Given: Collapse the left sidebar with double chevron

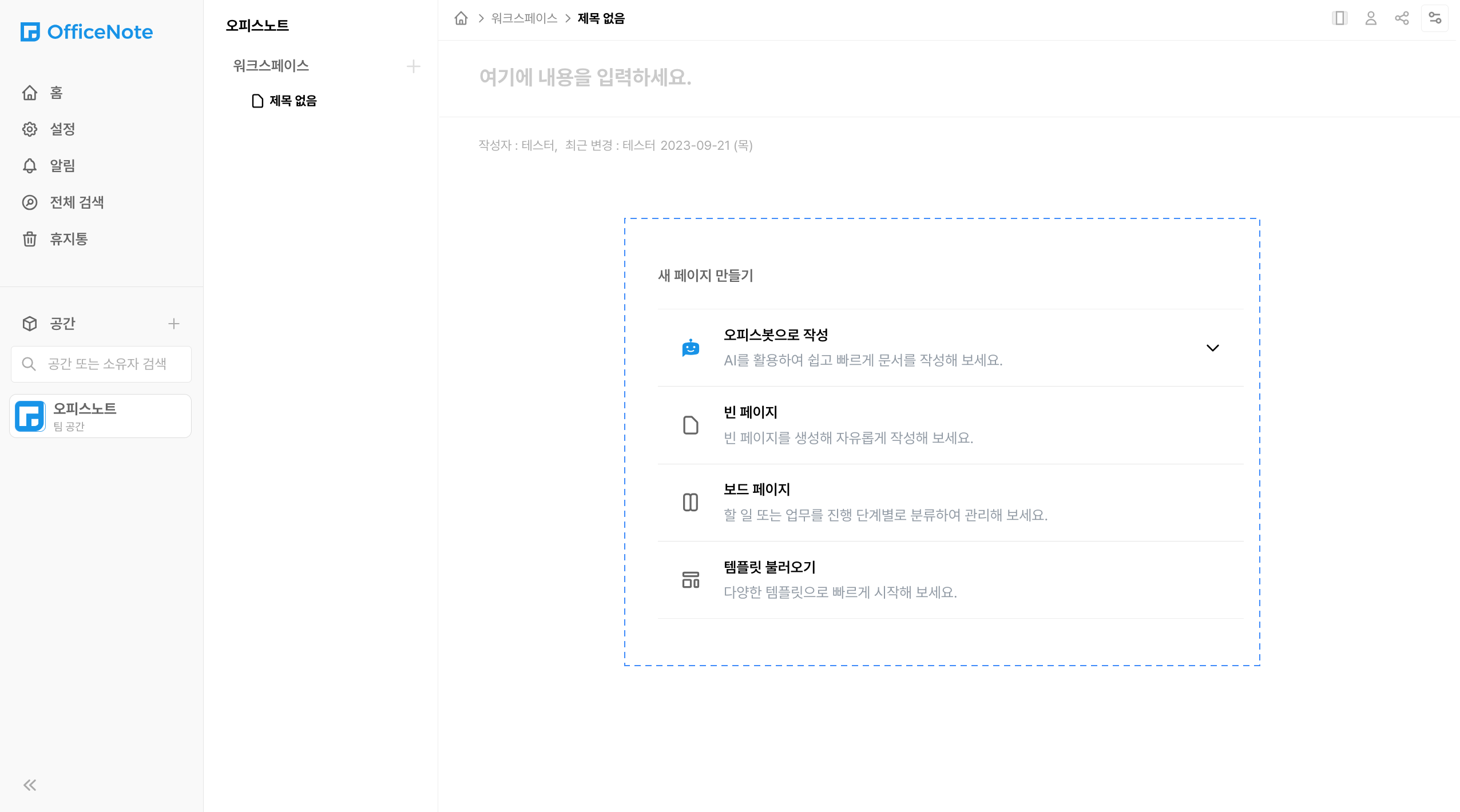Looking at the screenshot, I should pyautogui.click(x=30, y=785).
